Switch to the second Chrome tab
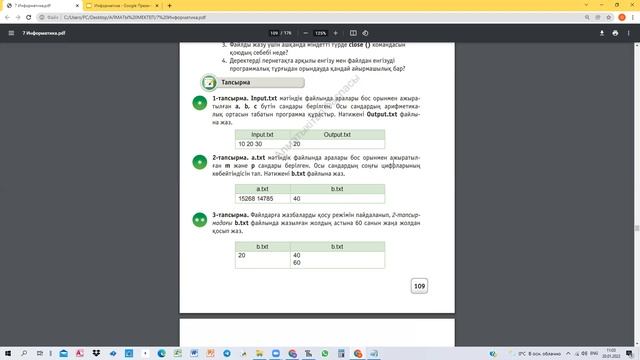Screen dimensions: 640x360 coord(122,6)
